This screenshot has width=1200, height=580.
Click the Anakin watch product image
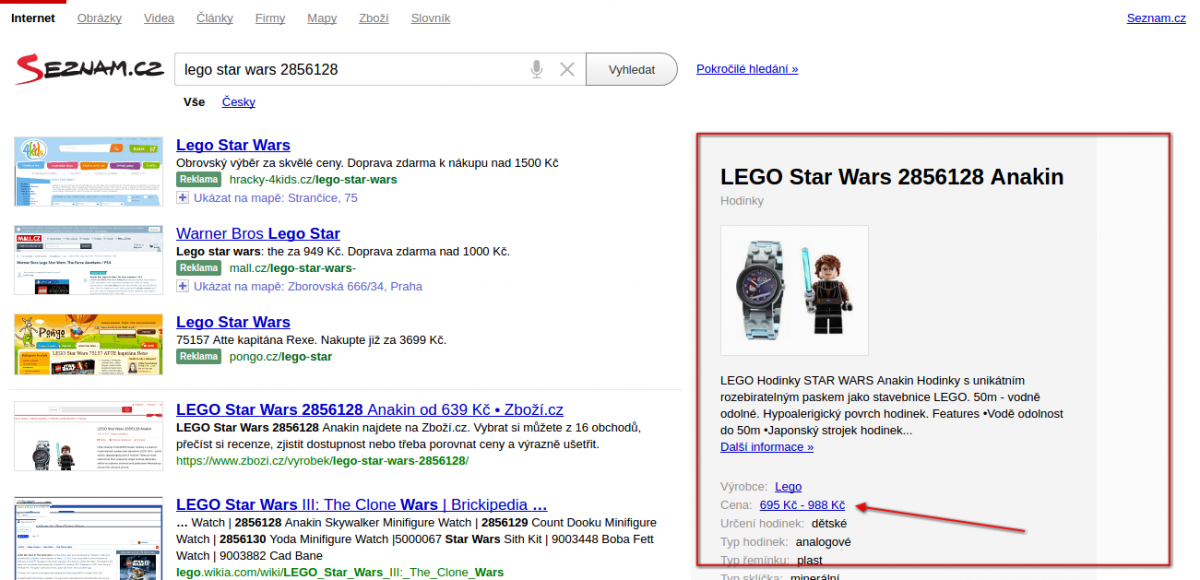[x=794, y=290]
